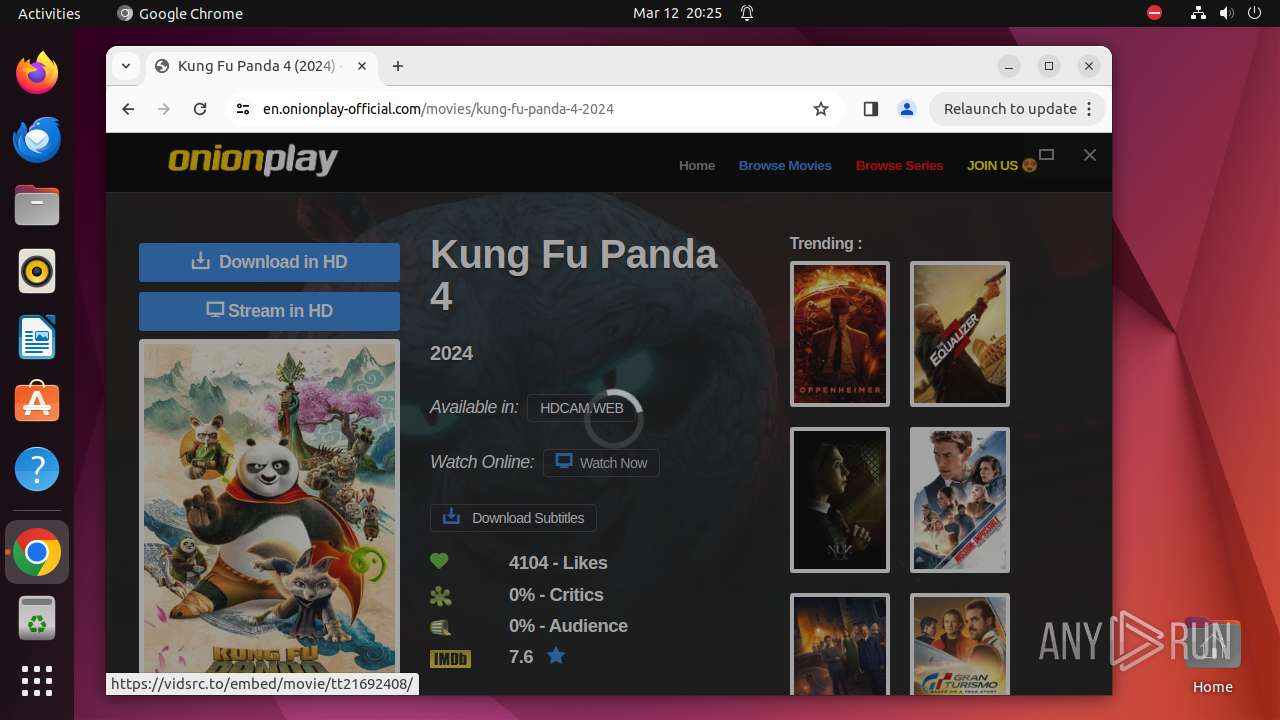
Task: Open Chrome profile avatar
Action: coord(907,109)
